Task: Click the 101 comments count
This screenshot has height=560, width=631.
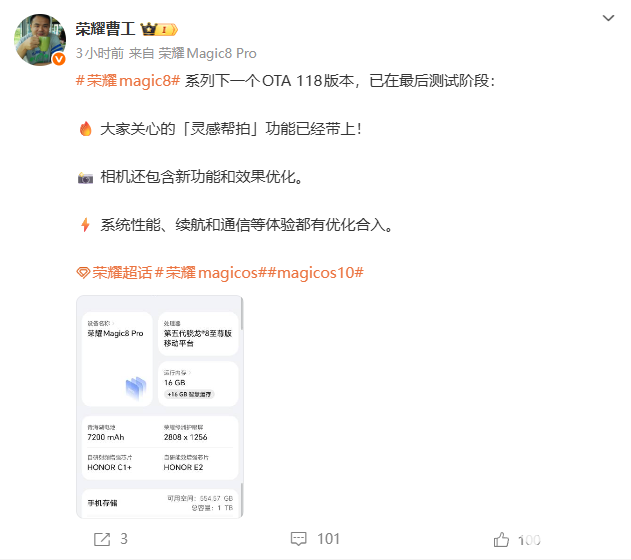Action: pos(328,539)
